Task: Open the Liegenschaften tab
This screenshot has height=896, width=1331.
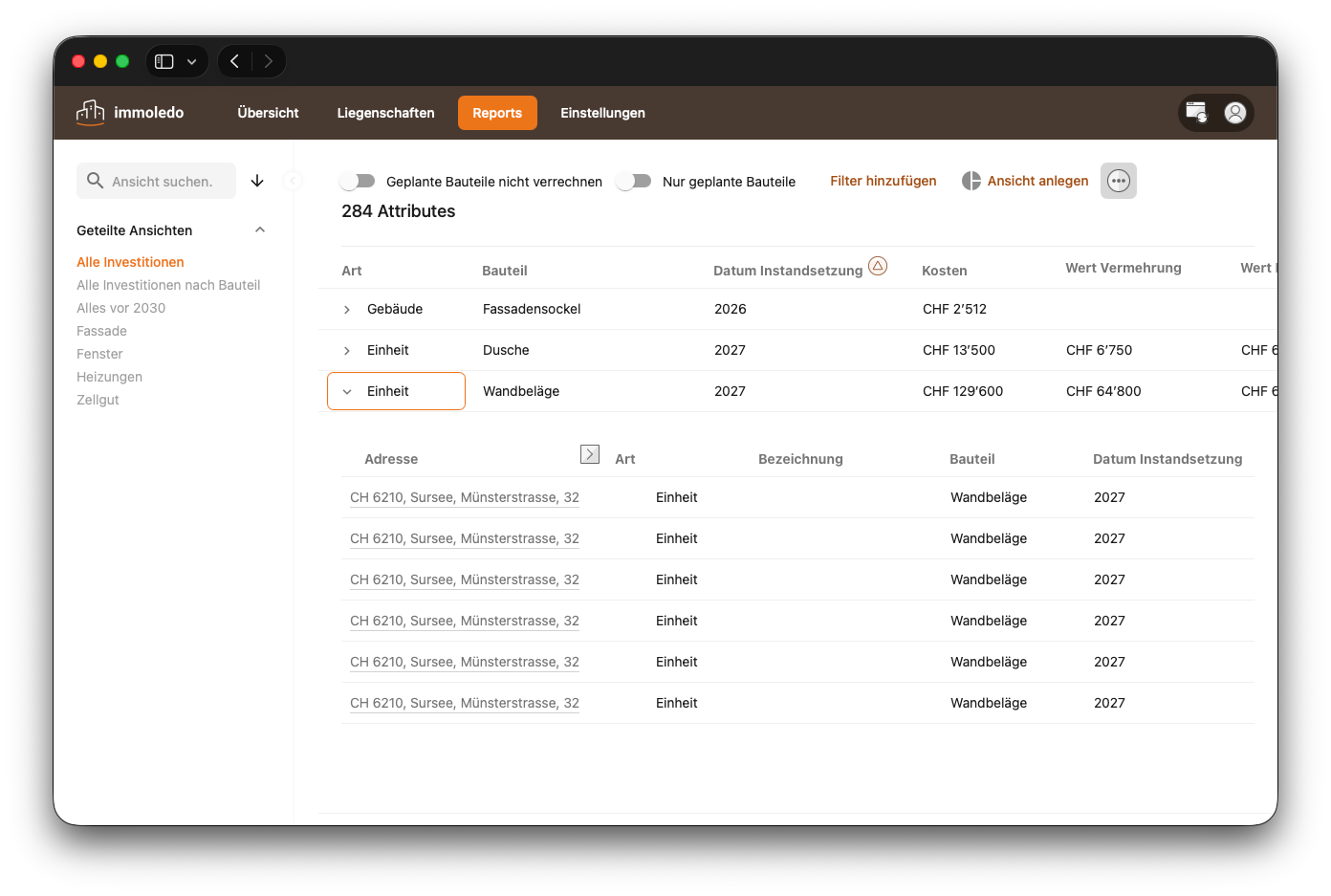Action: click(385, 113)
